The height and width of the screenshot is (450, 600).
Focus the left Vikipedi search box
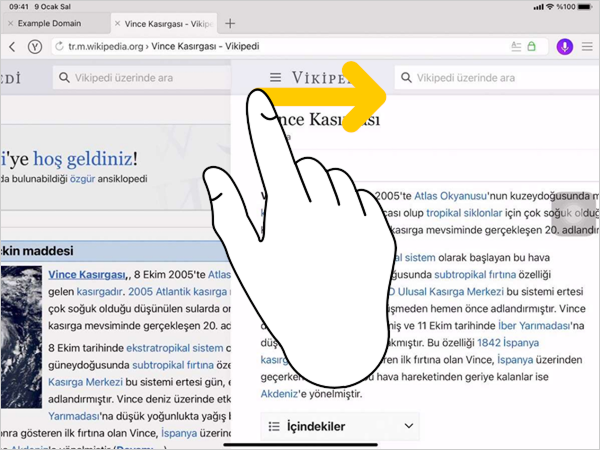point(140,77)
